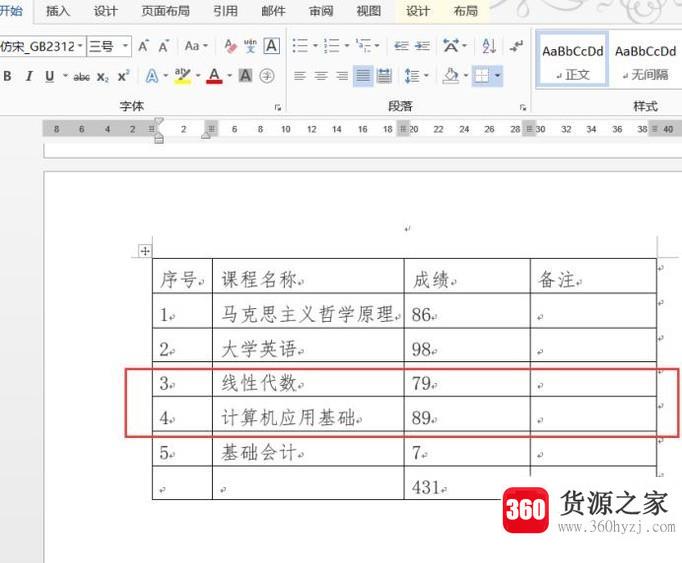Toggle Italic formatting
Image resolution: width=682 pixels, height=563 pixels.
pos(29,77)
